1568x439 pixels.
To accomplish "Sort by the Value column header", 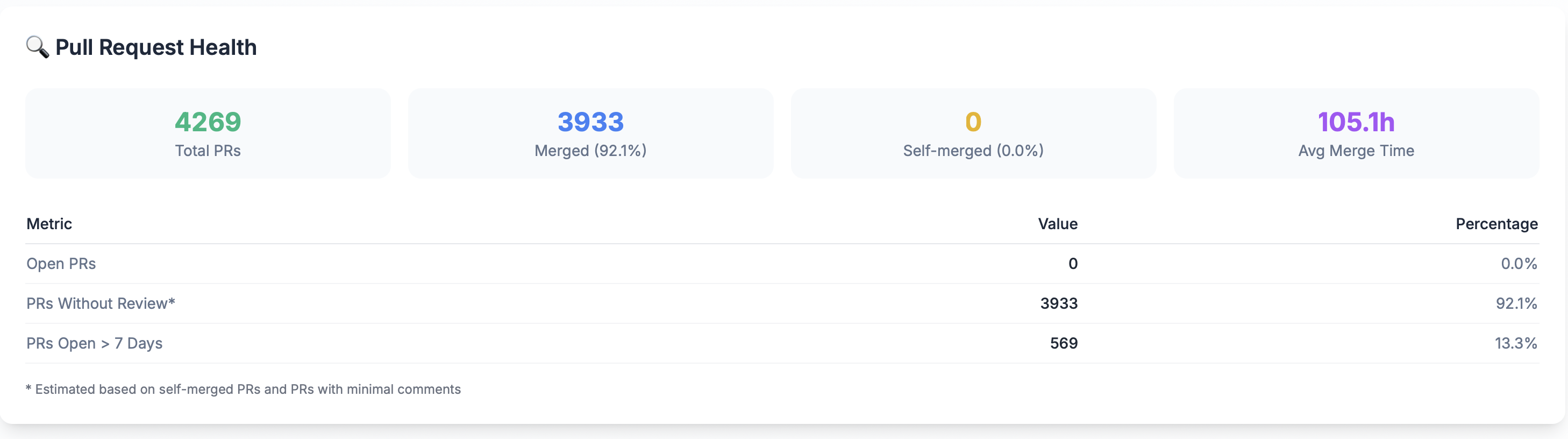I will (1058, 224).
